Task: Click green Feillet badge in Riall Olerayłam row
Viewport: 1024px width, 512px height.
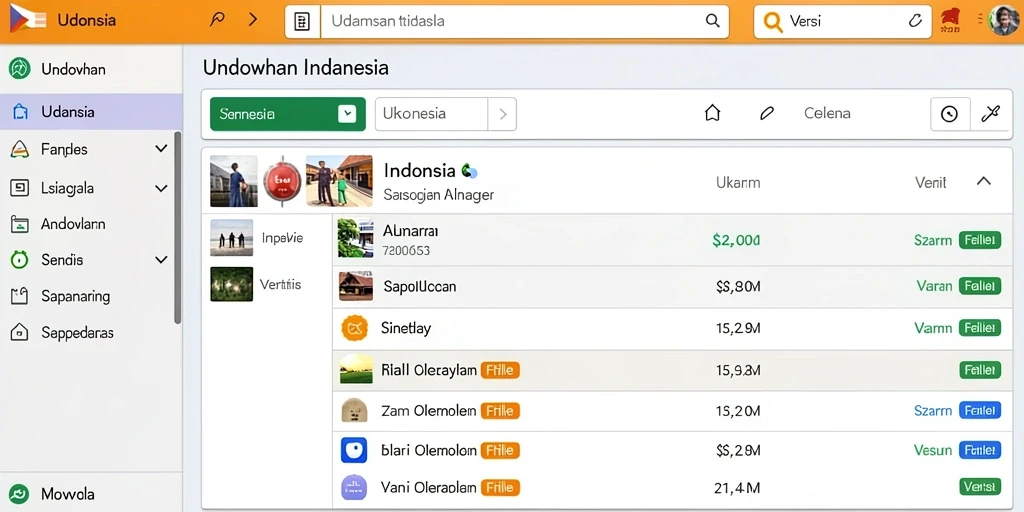Action: [x=980, y=370]
